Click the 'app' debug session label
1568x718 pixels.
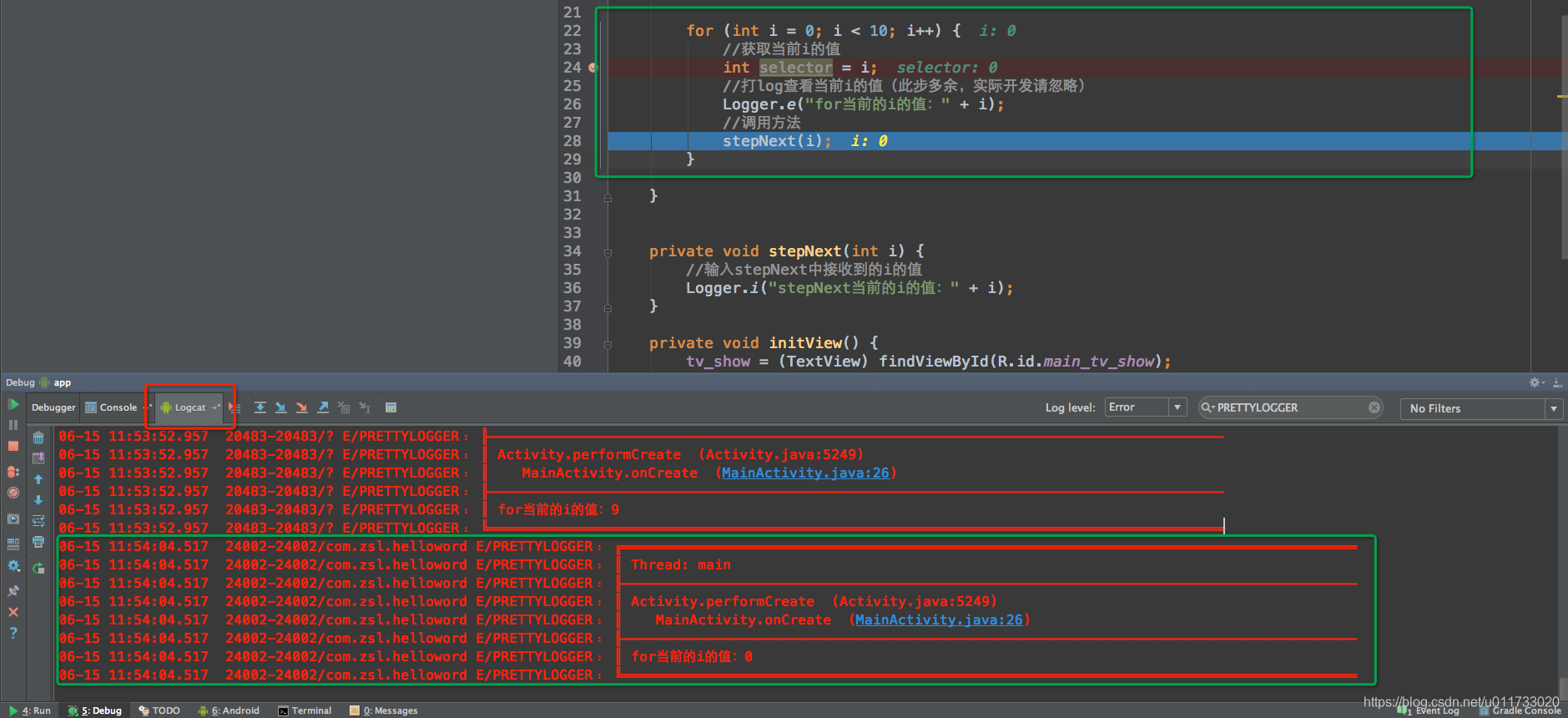[63, 382]
